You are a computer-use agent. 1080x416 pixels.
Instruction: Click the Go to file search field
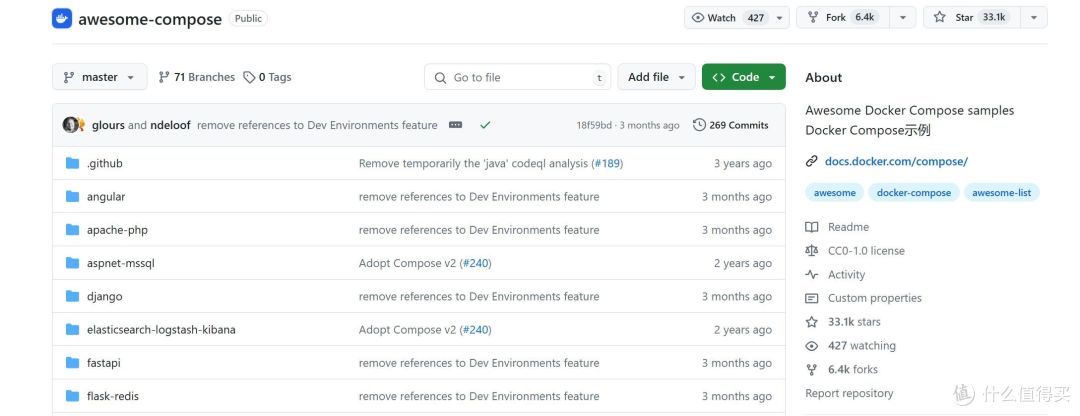click(518, 77)
